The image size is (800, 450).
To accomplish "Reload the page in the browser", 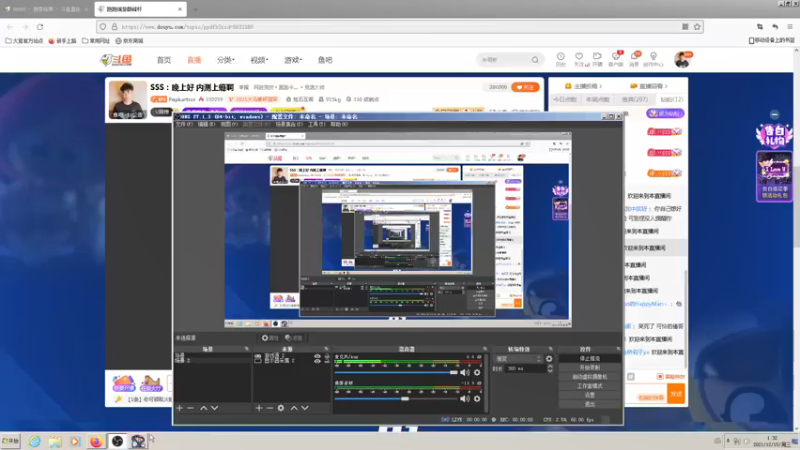I will (40, 27).
